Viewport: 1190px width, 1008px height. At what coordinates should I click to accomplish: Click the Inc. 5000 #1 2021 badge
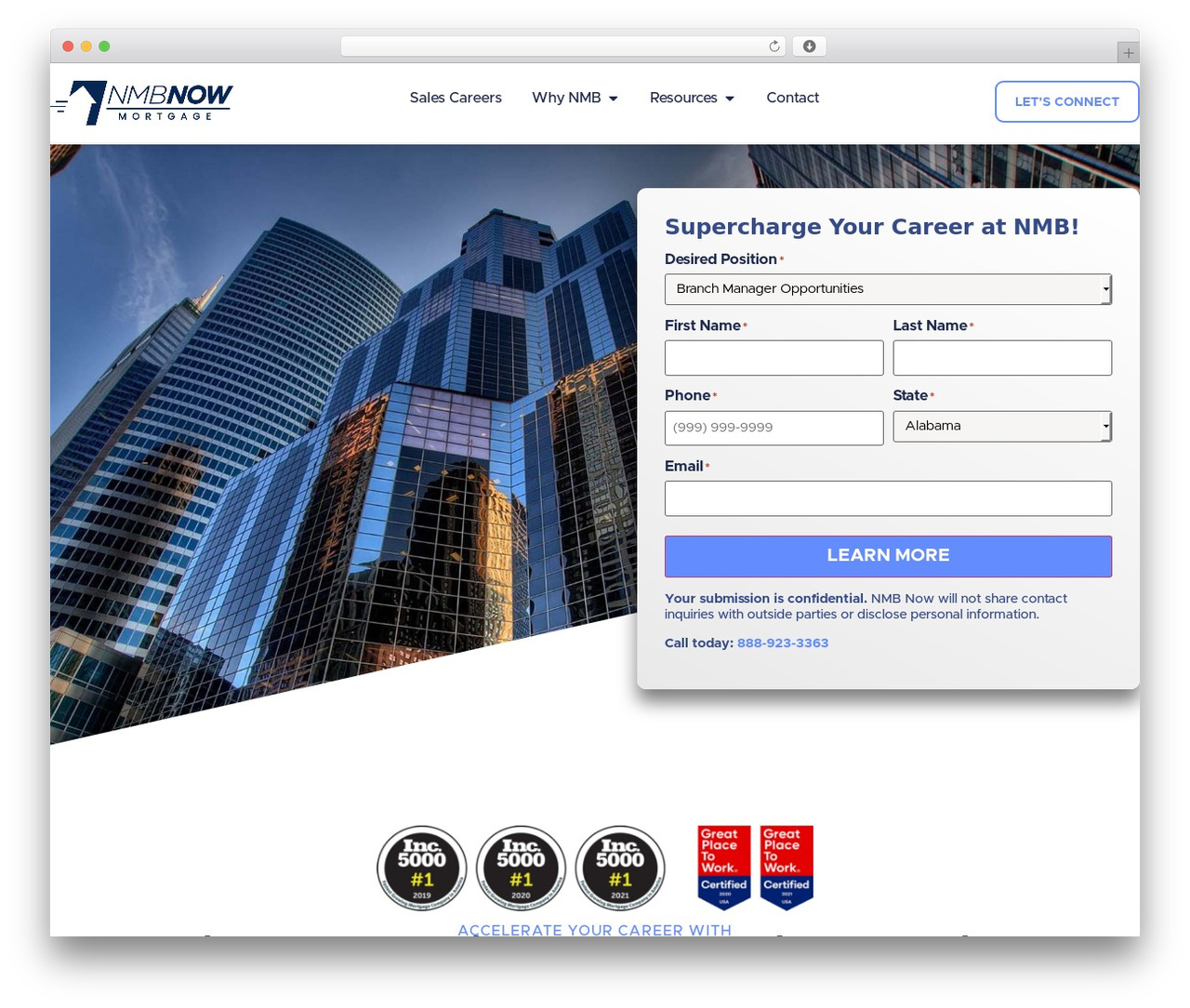(620, 869)
